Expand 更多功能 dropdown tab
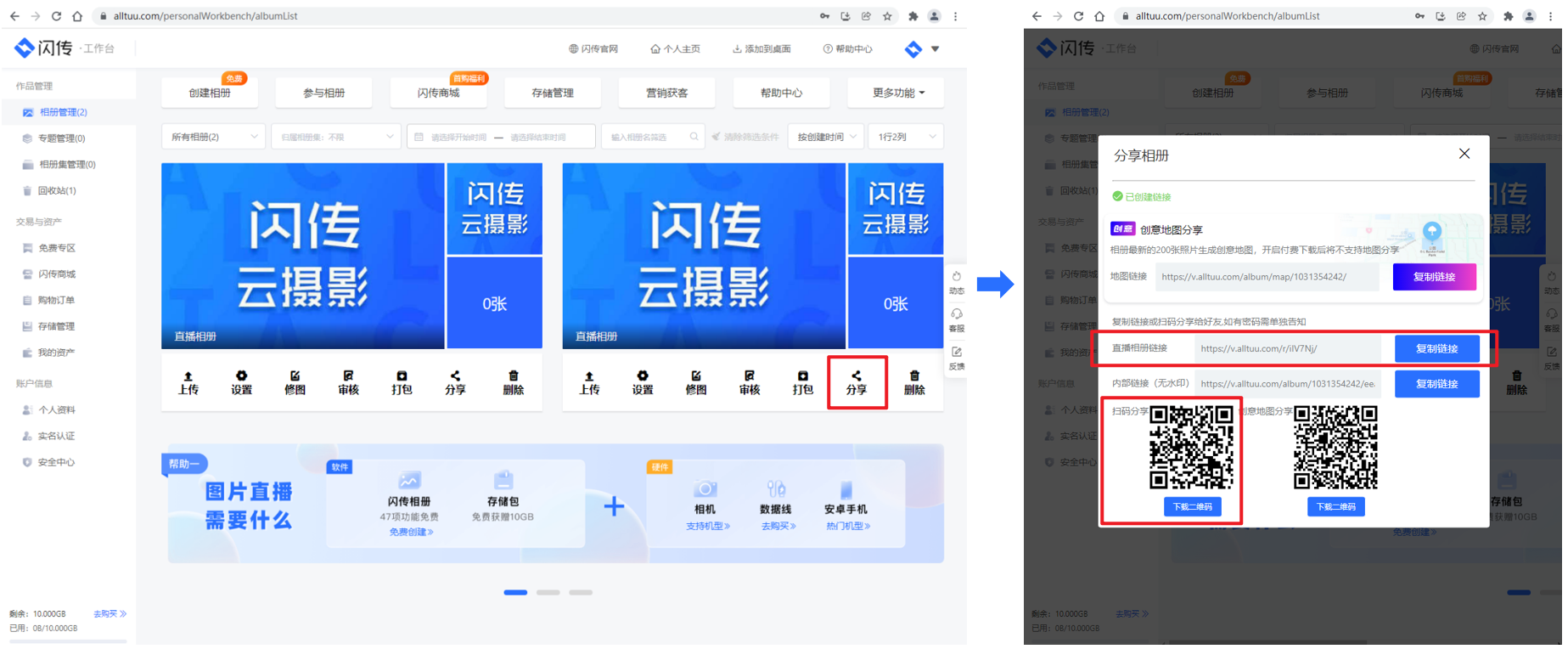 tap(896, 93)
